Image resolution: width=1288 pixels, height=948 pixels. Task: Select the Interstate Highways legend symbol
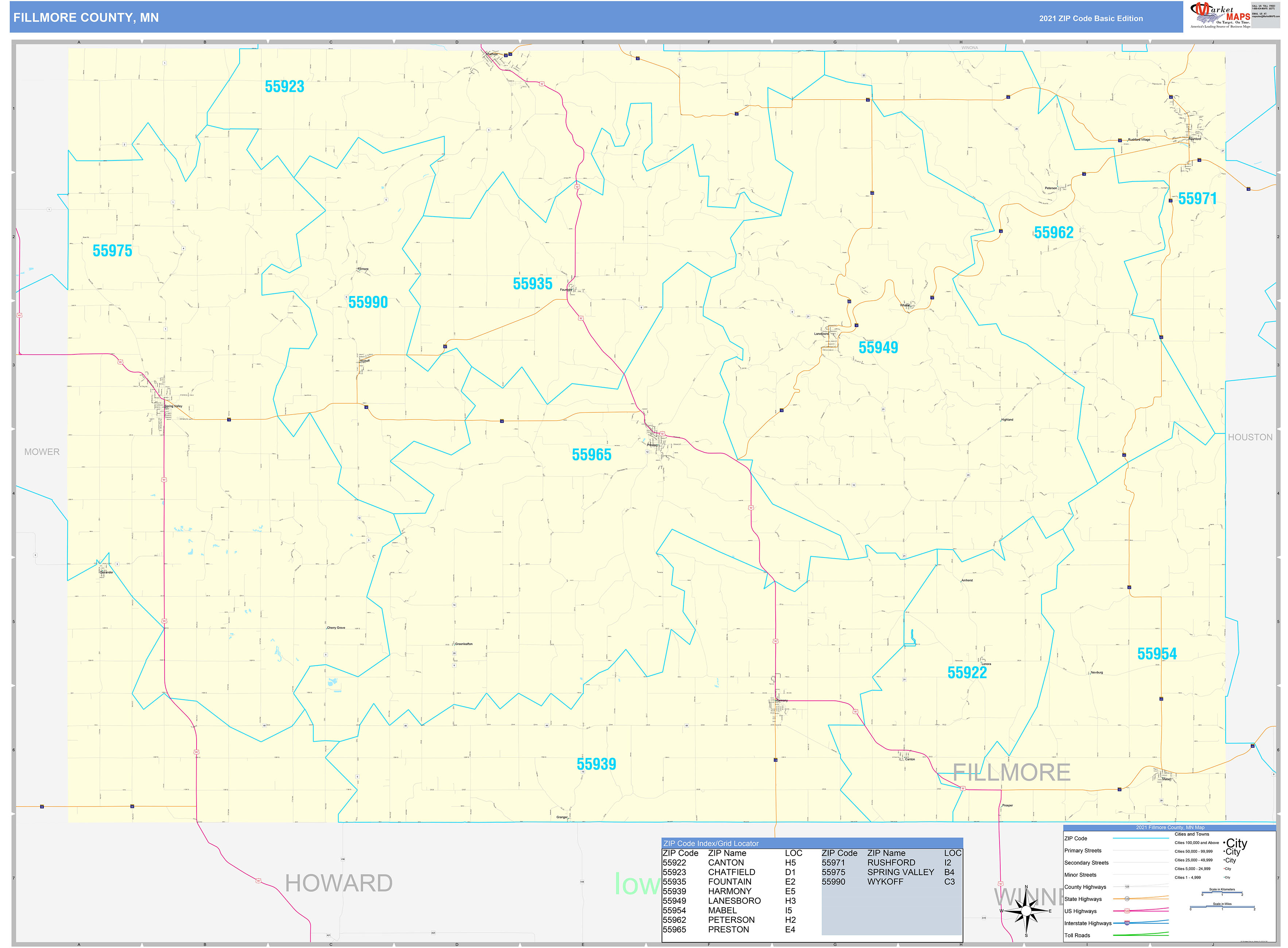tap(1127, 922)
